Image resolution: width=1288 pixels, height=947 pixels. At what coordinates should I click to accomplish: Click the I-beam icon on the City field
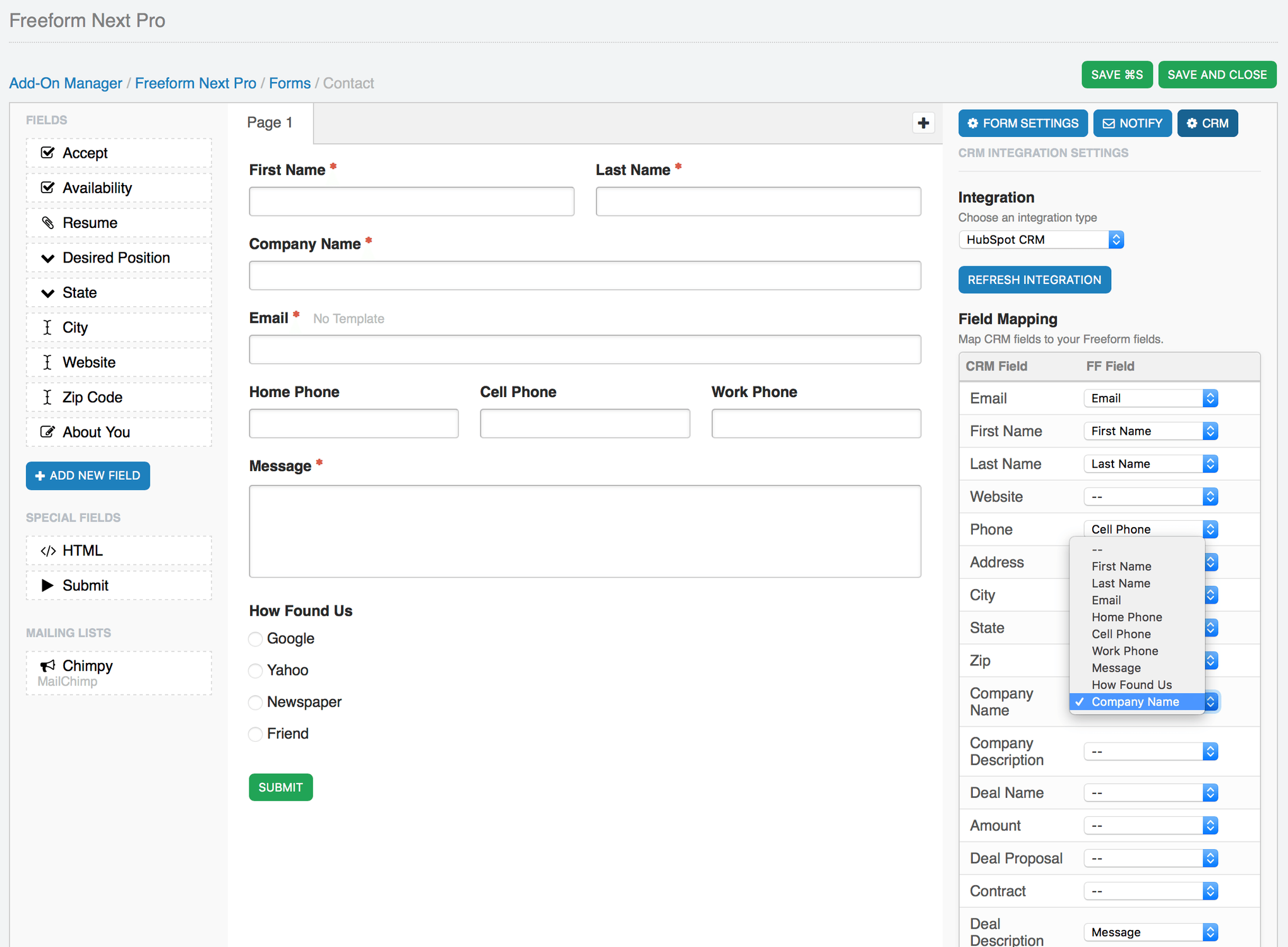pos(48,327)
